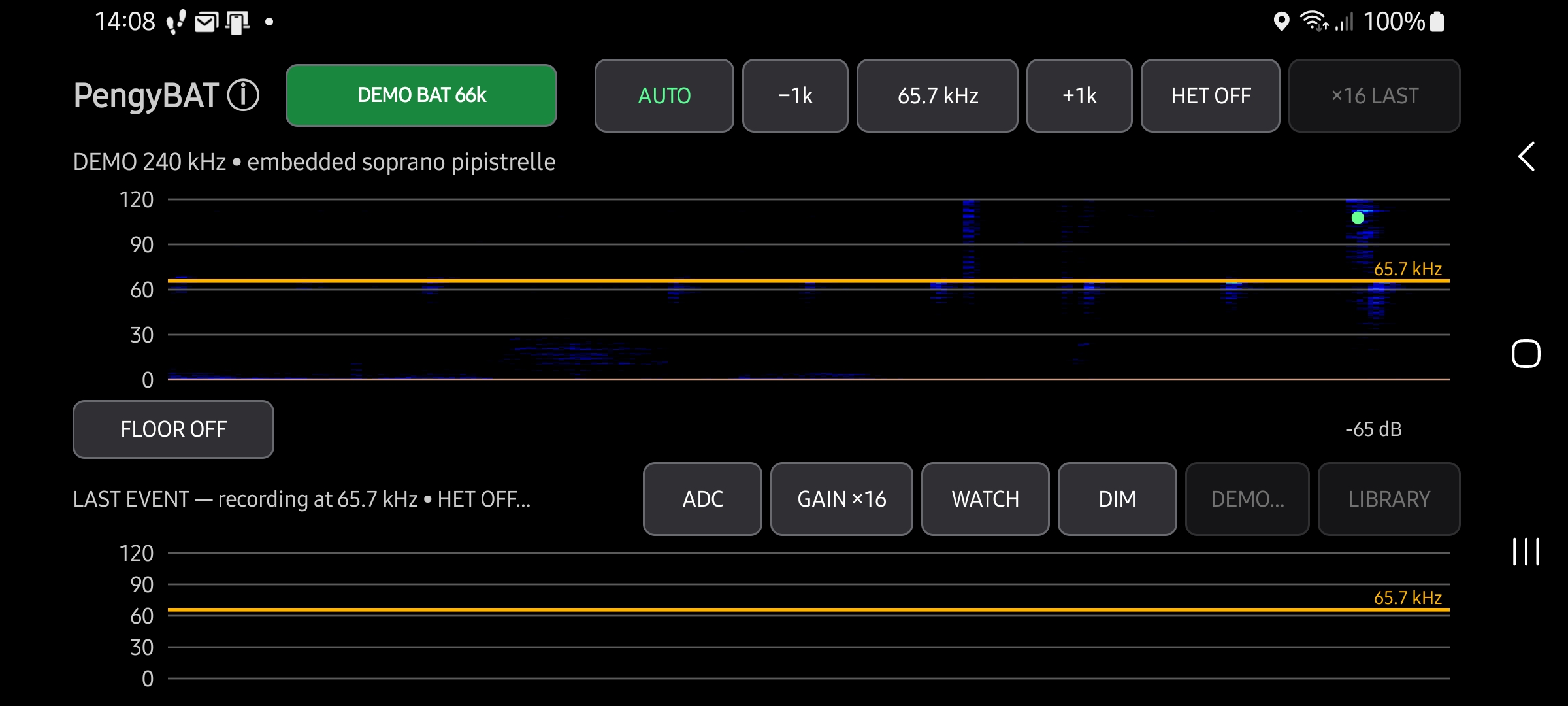Tap the 65.7 kHz frequency button

(938, 95)
